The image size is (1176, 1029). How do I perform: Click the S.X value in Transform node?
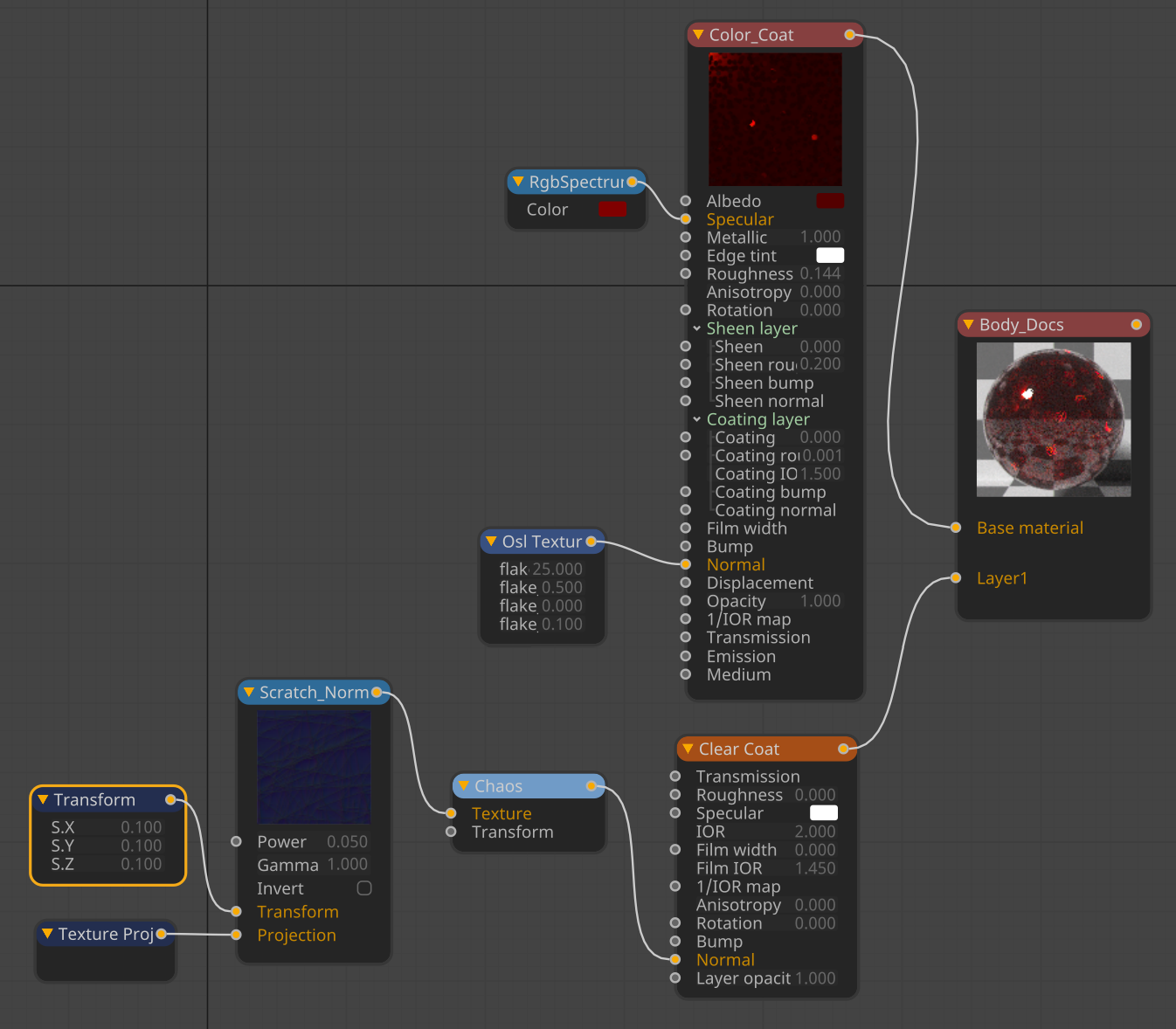pyautogui.click(x=141, y=828)
